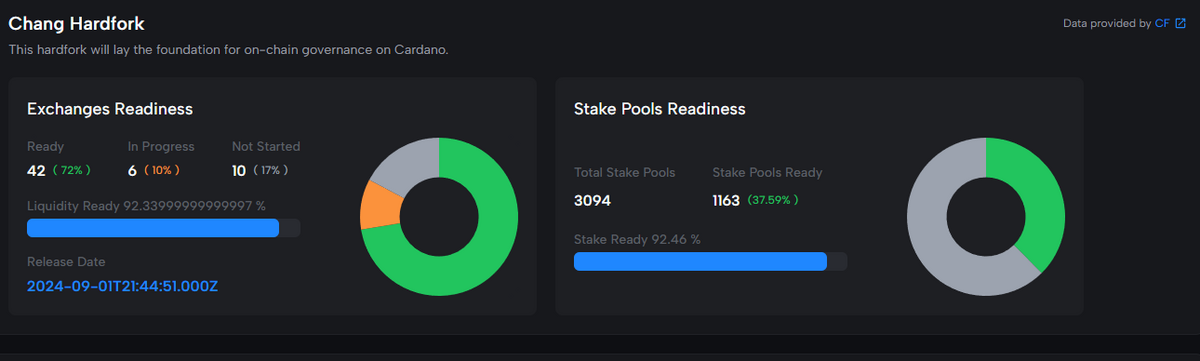The width and height of the screenshot is (1200, 361).
Task: Click the ( 72% ) ready percentage
Action: (x=71, y=171)
